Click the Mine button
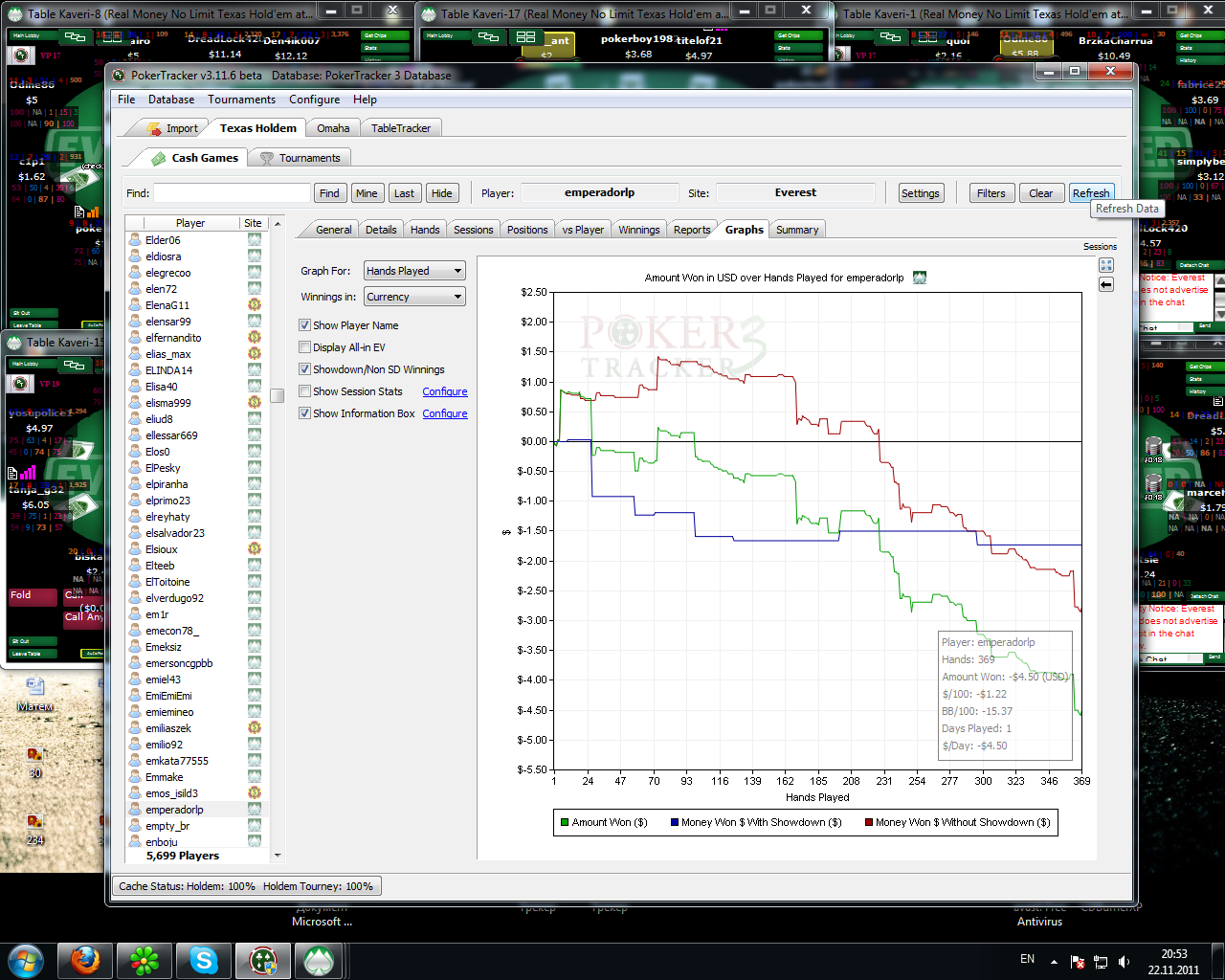 367,193
